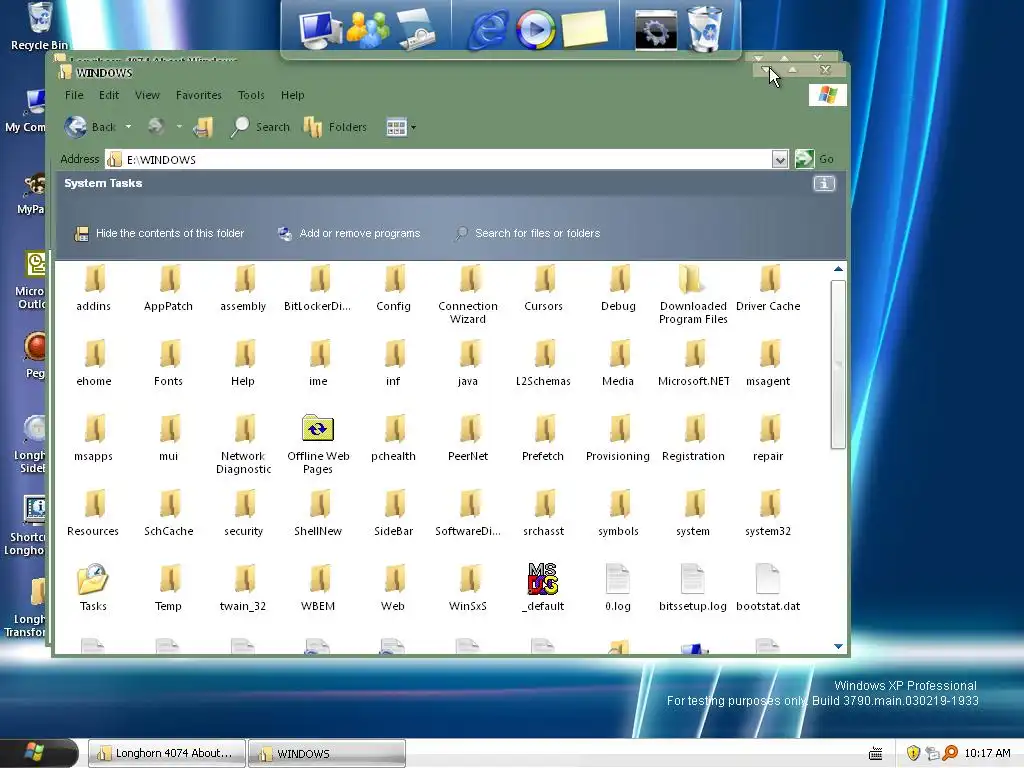Open the Recycle Bin desktop icon
1024x768 pixels.
pyautogui.click(x=39, y=26)
